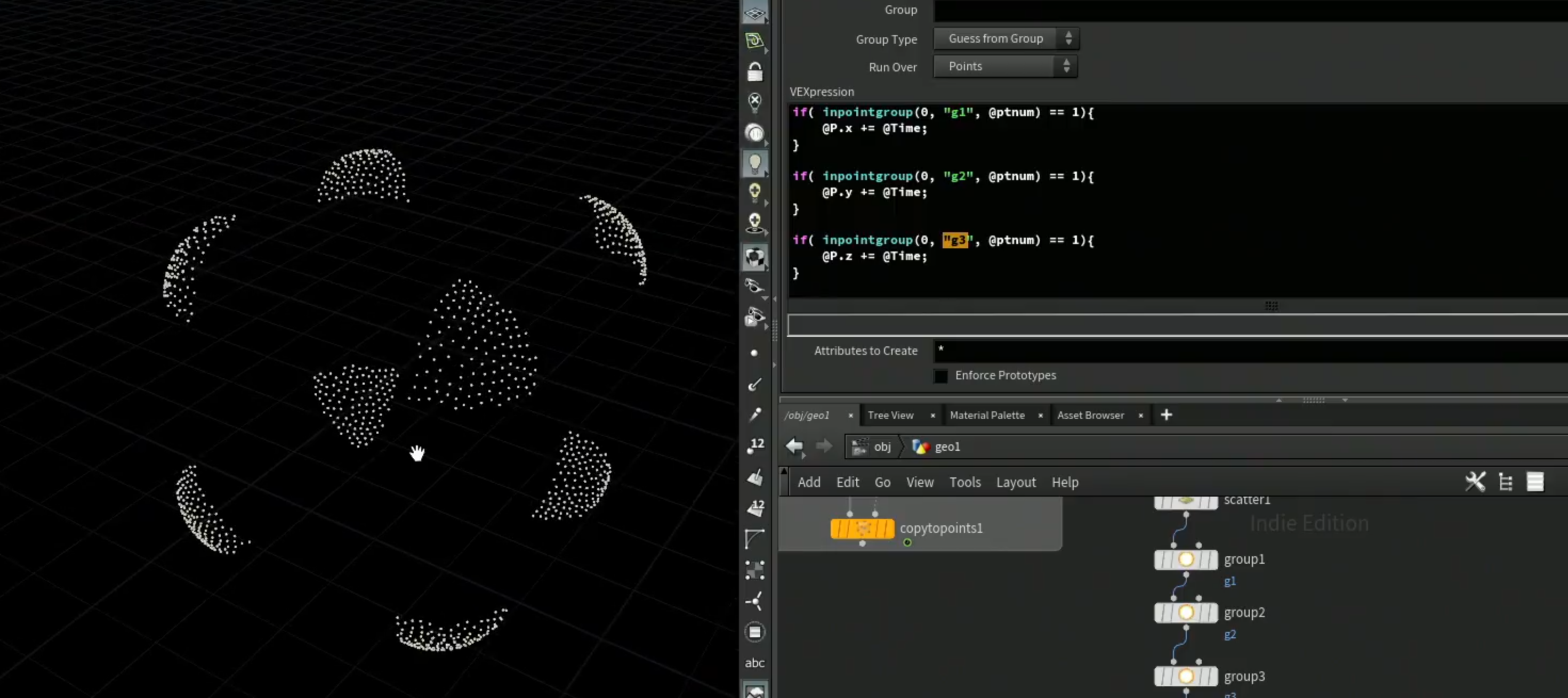1568x698 pixels.
Task: Click the back navigation arrow
Action: (x=795, y=446)
